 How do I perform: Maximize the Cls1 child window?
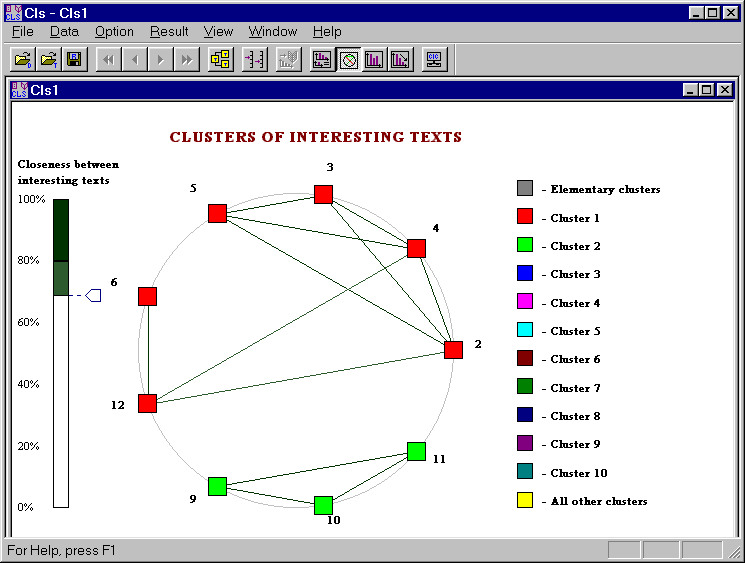pyautogui.click(x=707, y=90)
